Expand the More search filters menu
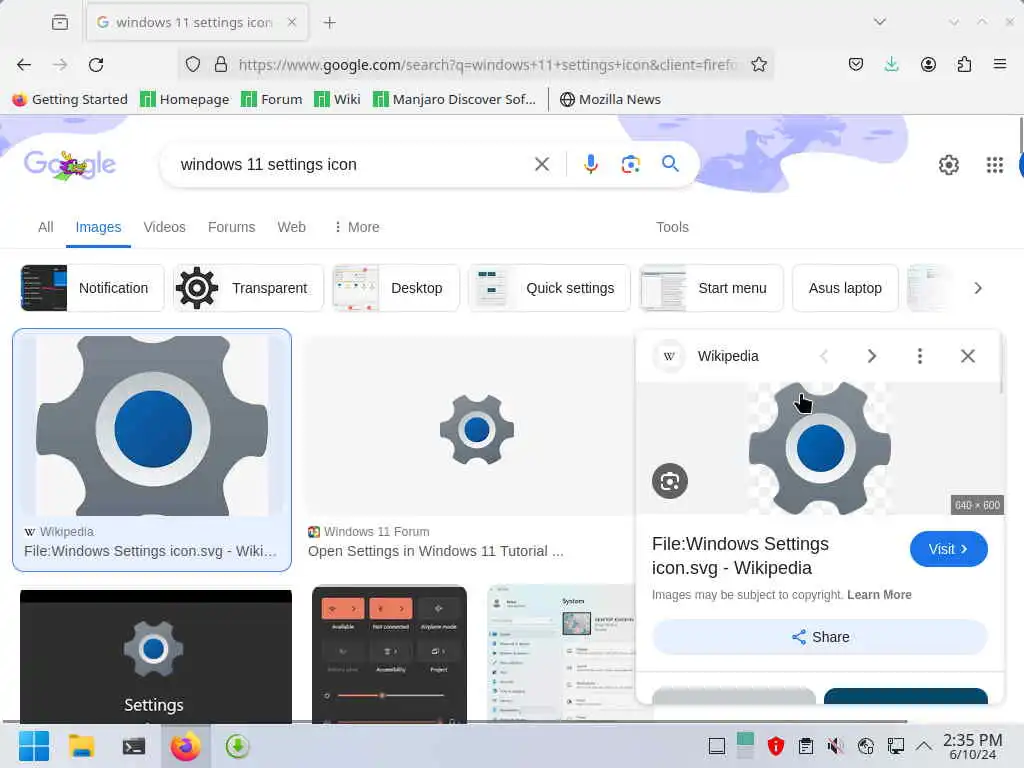 tap(357, 227)
